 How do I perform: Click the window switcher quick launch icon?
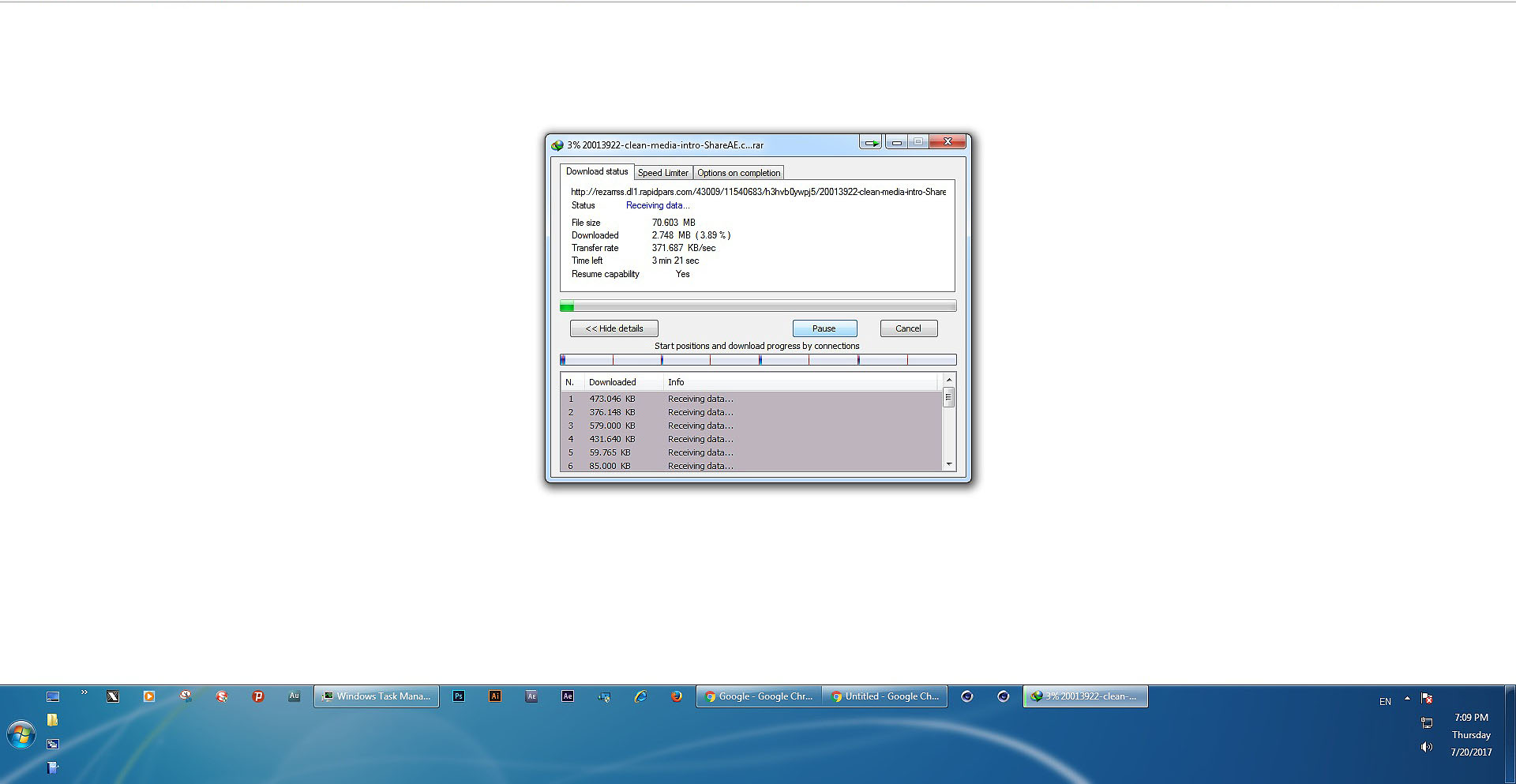click(x=53, y=744)
